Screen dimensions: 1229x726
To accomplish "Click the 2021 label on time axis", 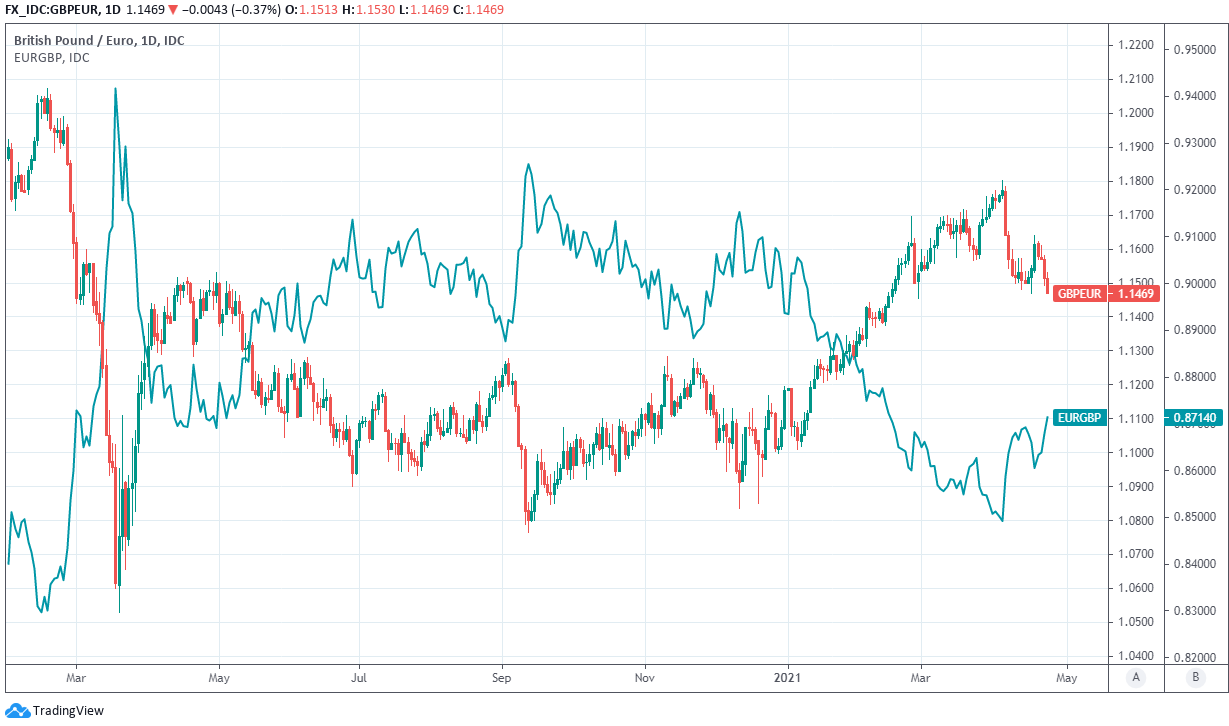I will click(x=788, y=677).
